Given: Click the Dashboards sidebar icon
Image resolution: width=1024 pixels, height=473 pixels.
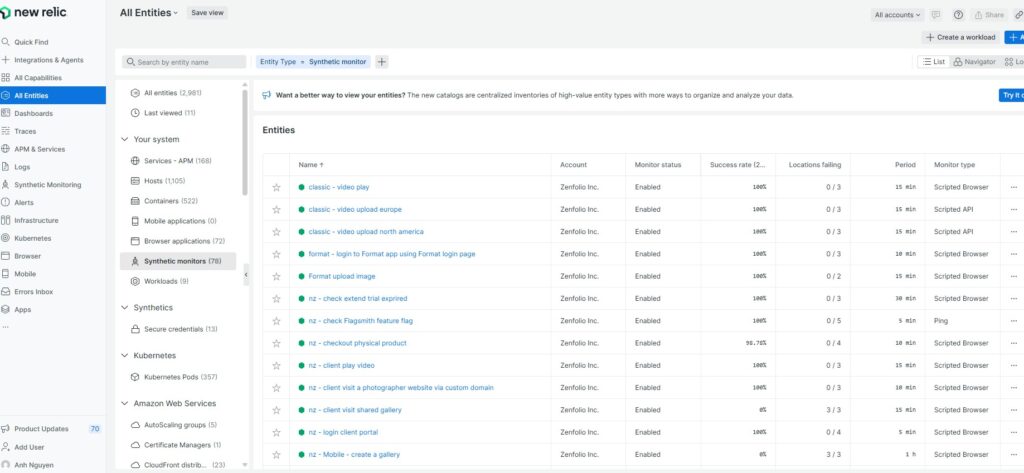Looking at the screenshot, I should [6, 113].
